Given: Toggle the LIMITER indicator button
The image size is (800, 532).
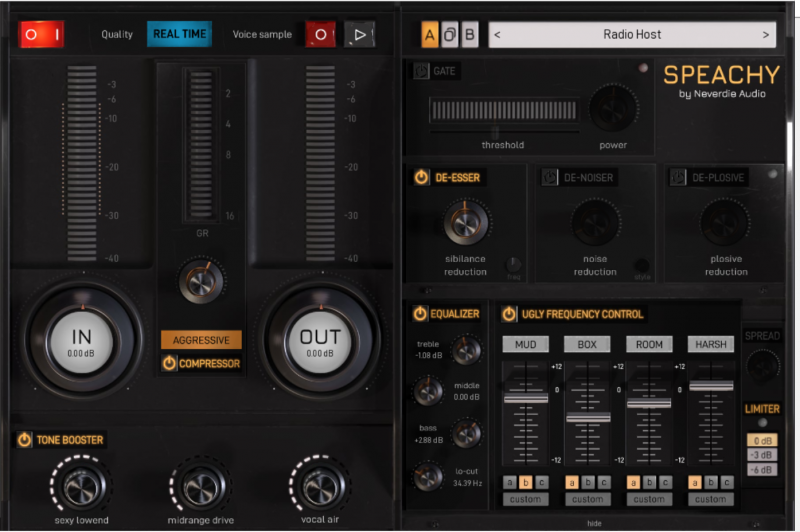Looking at the screenshot, I should tap(762, 422).
